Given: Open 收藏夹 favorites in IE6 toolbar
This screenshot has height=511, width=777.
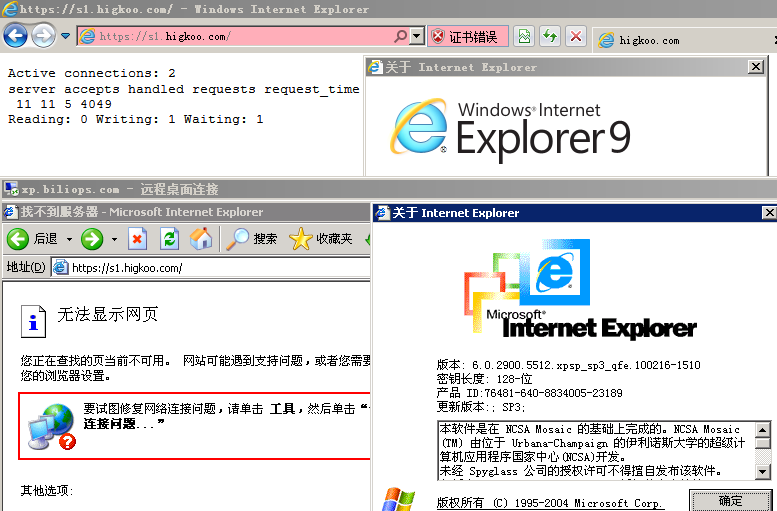Looking at the screenshot, I should pyautogui.click(x=321, y=239).
